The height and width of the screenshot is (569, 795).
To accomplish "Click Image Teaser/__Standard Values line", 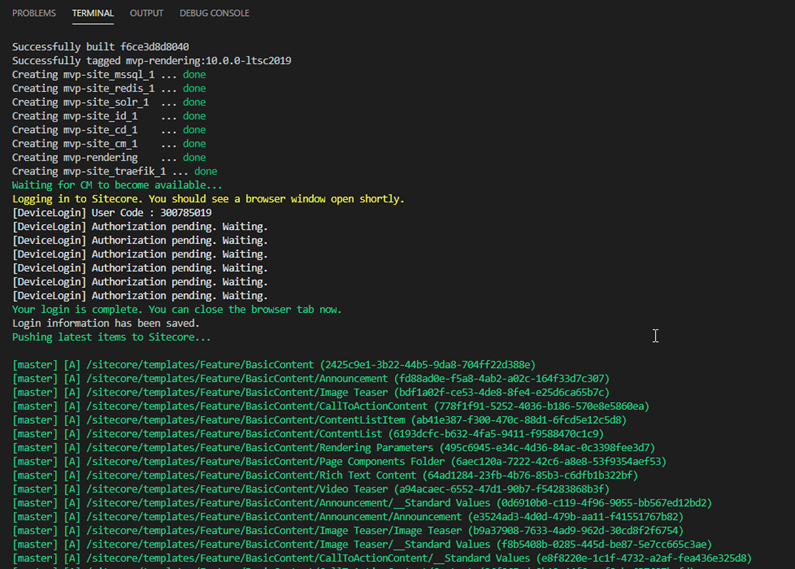I will click(x=362, y=545).
